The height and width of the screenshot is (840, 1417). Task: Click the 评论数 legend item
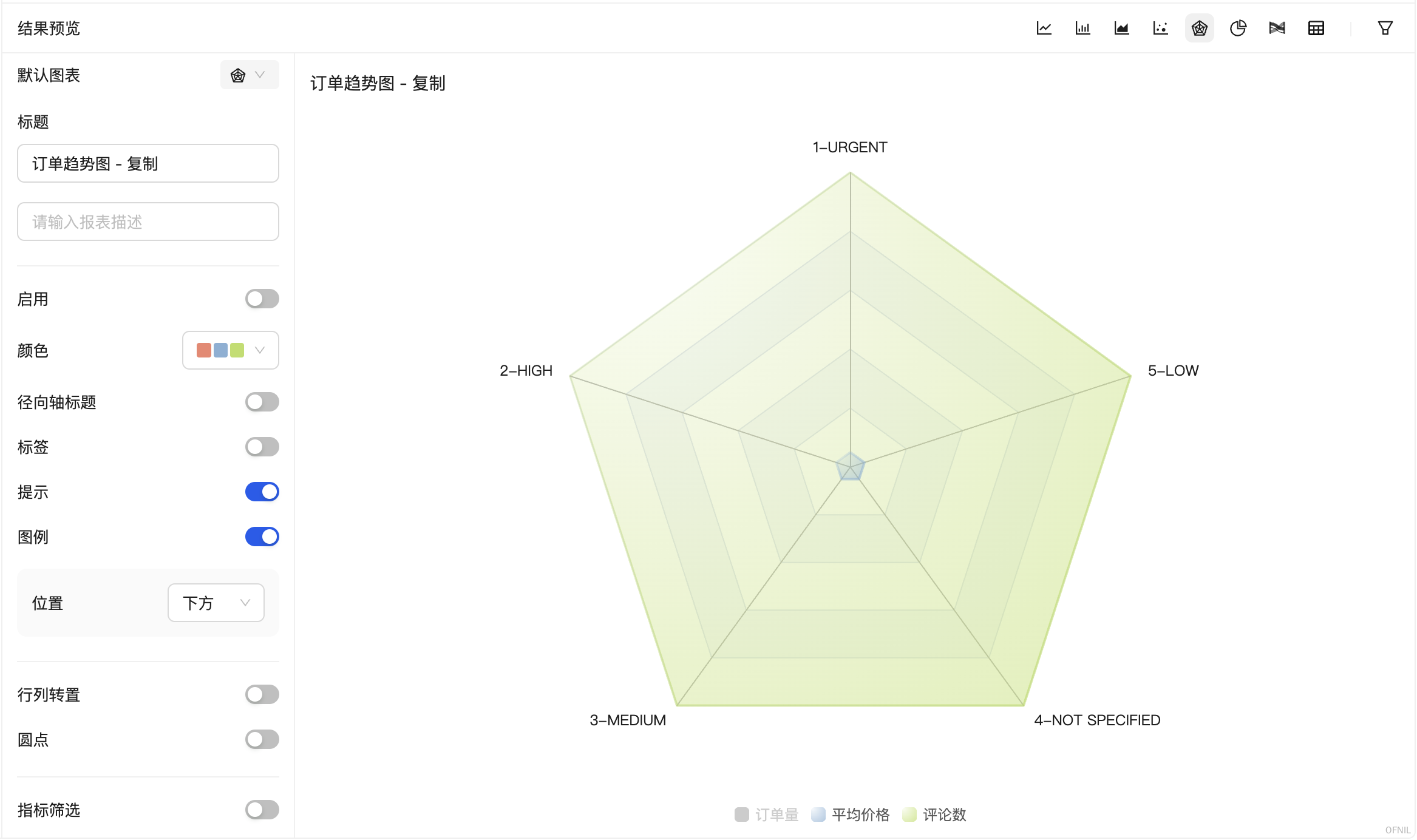(x=934, y=815)
